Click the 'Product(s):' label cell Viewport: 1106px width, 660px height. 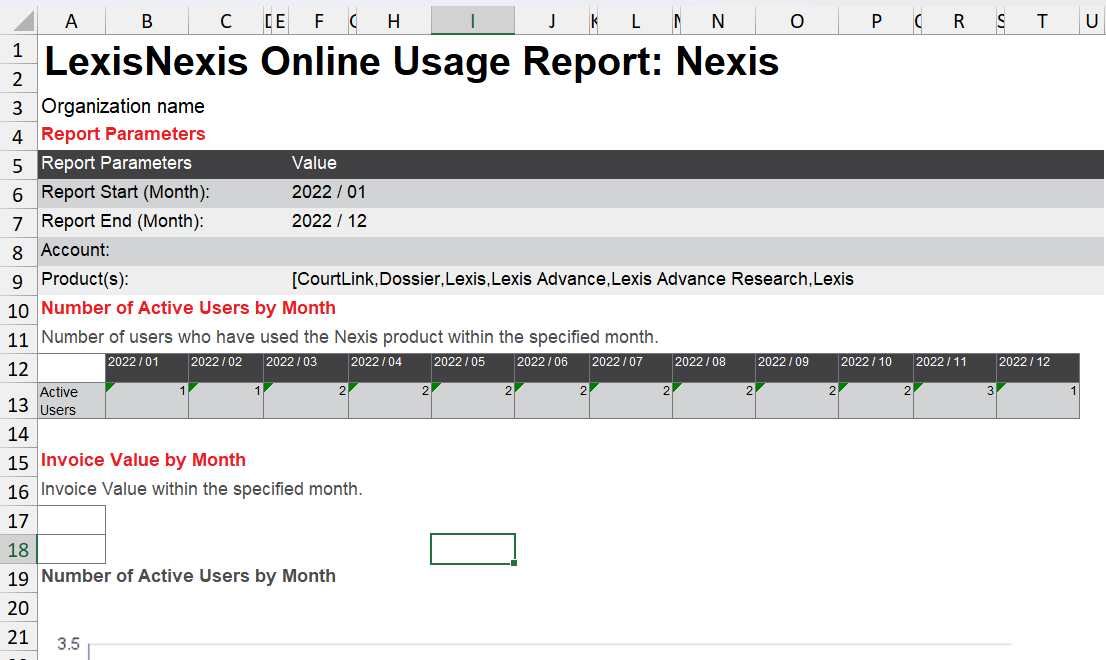85,279
